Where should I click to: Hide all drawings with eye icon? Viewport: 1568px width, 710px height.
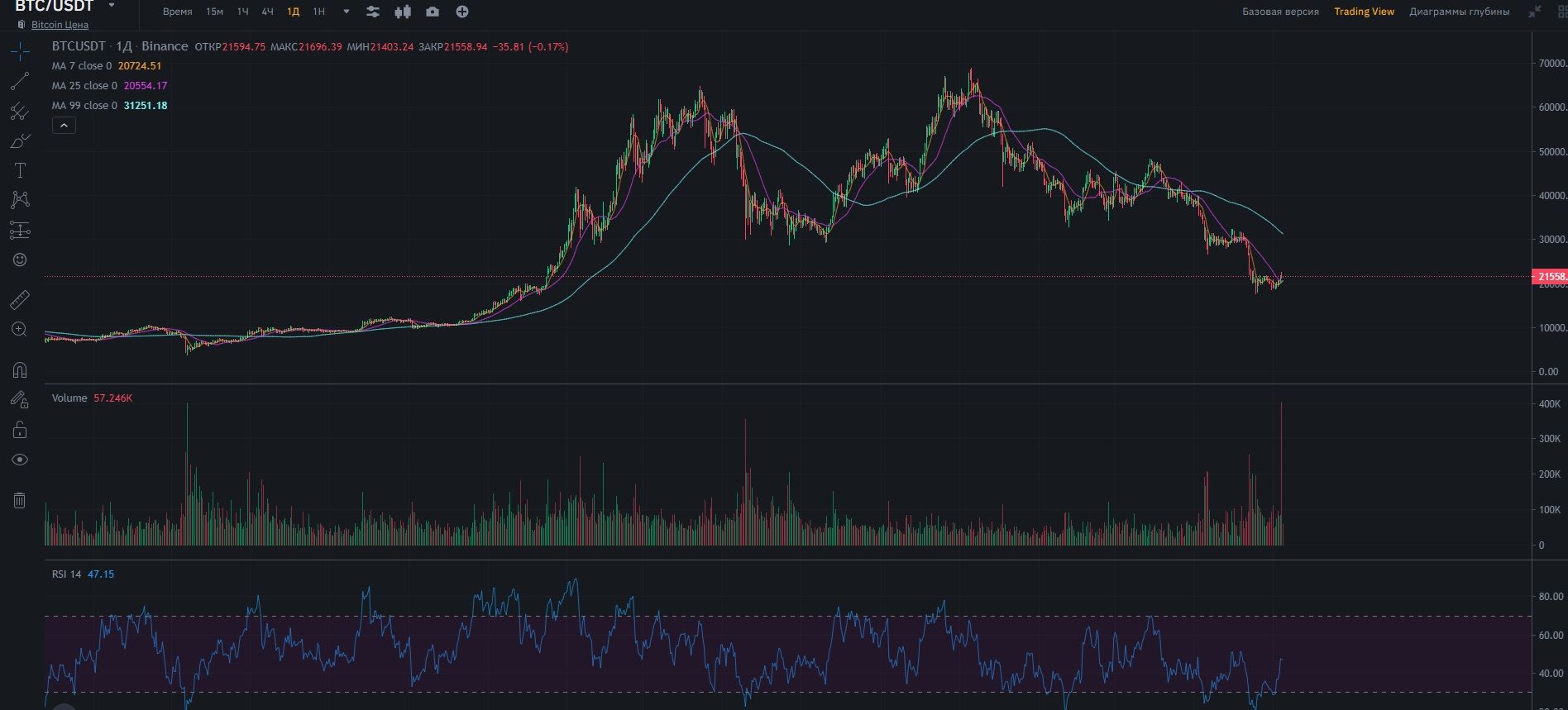click(x=20, y=460)
